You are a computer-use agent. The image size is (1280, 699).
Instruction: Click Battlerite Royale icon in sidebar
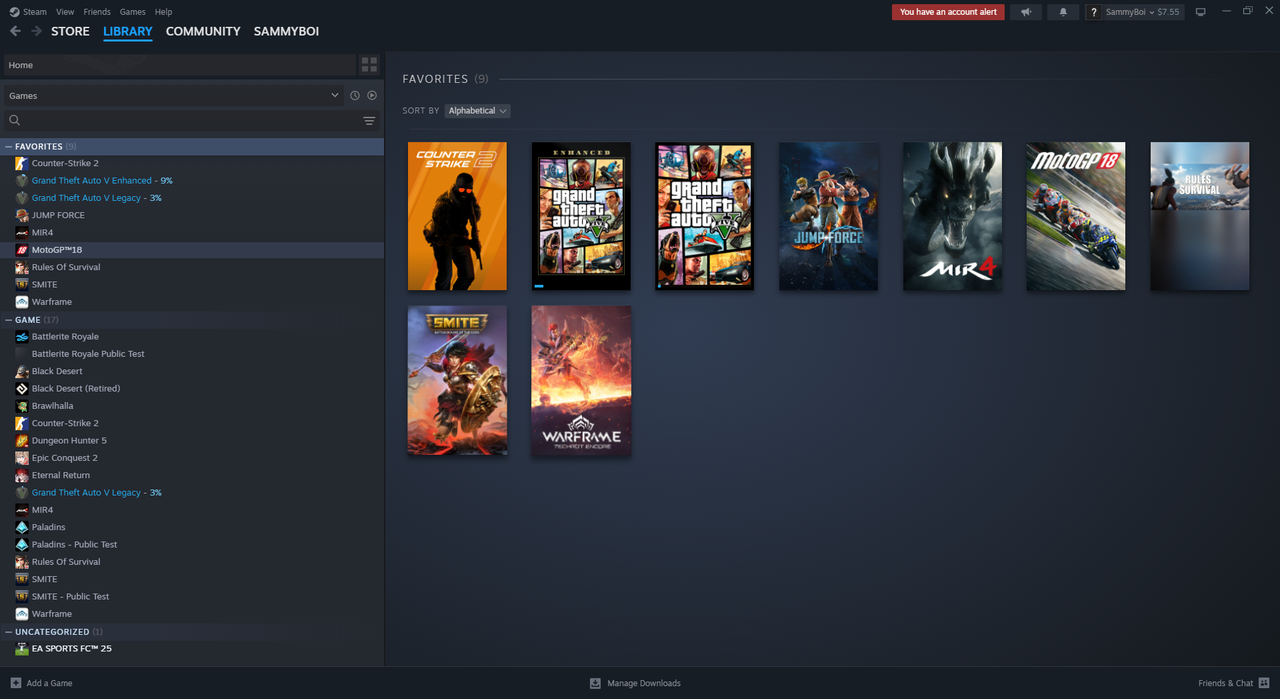[22, 337]
